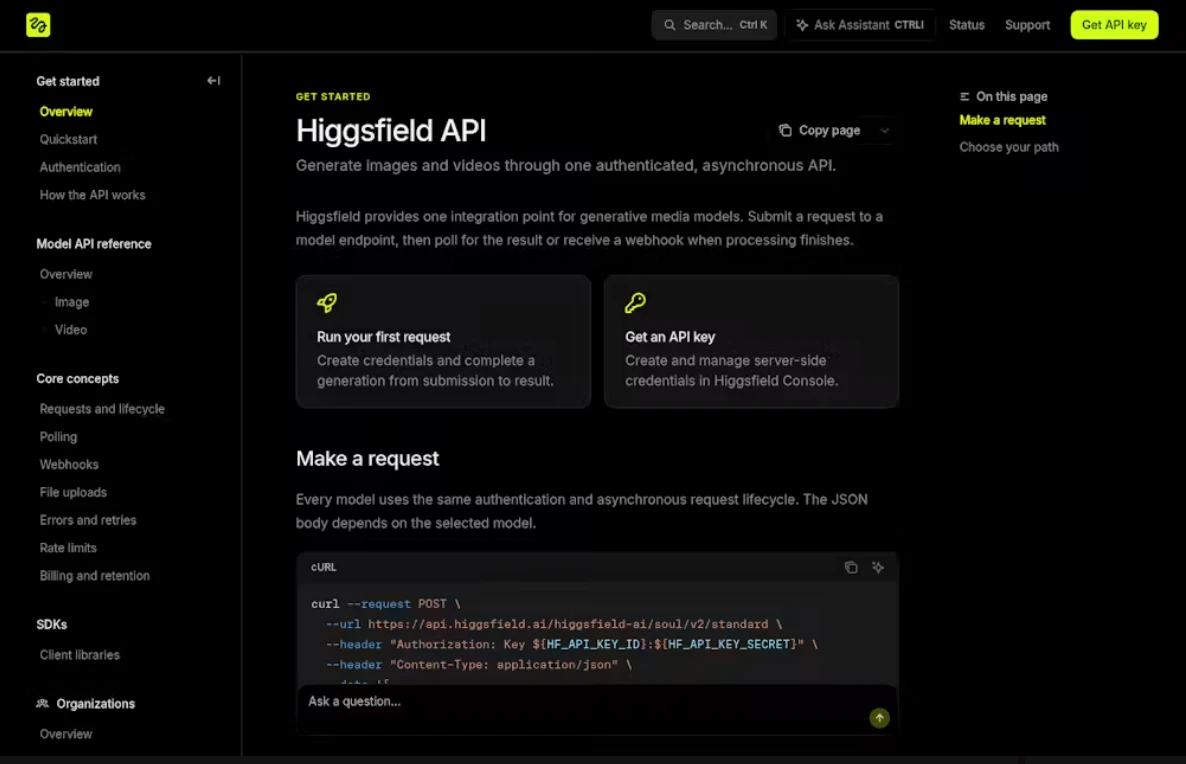This screenshot has width=1186, height=764.
Task: Click the Higgsfield logo icon
Action: 38,25
